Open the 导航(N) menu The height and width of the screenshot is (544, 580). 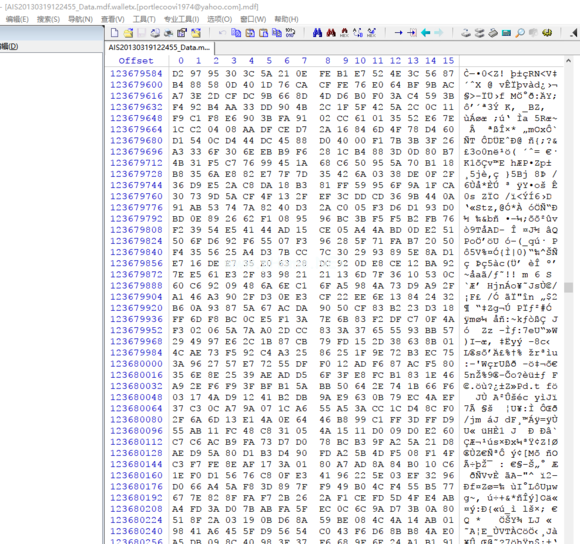pos(80,19)
